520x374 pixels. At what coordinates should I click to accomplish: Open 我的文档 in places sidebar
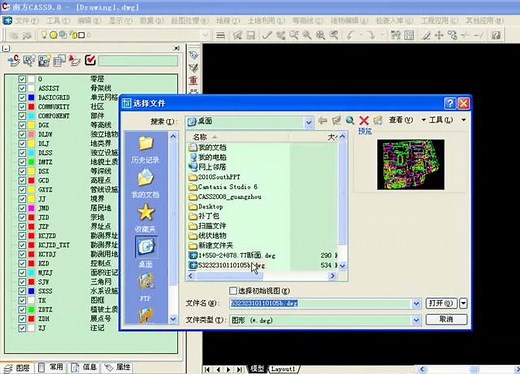[x=145, y=184]
